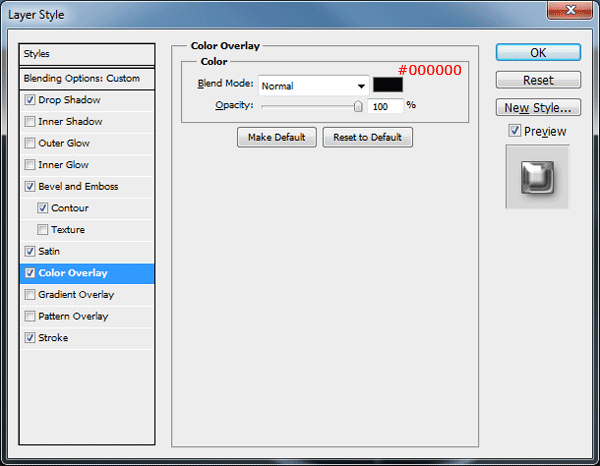Select the Contour label
Viewport: 600px width, 466px height.
pos(70,208)
